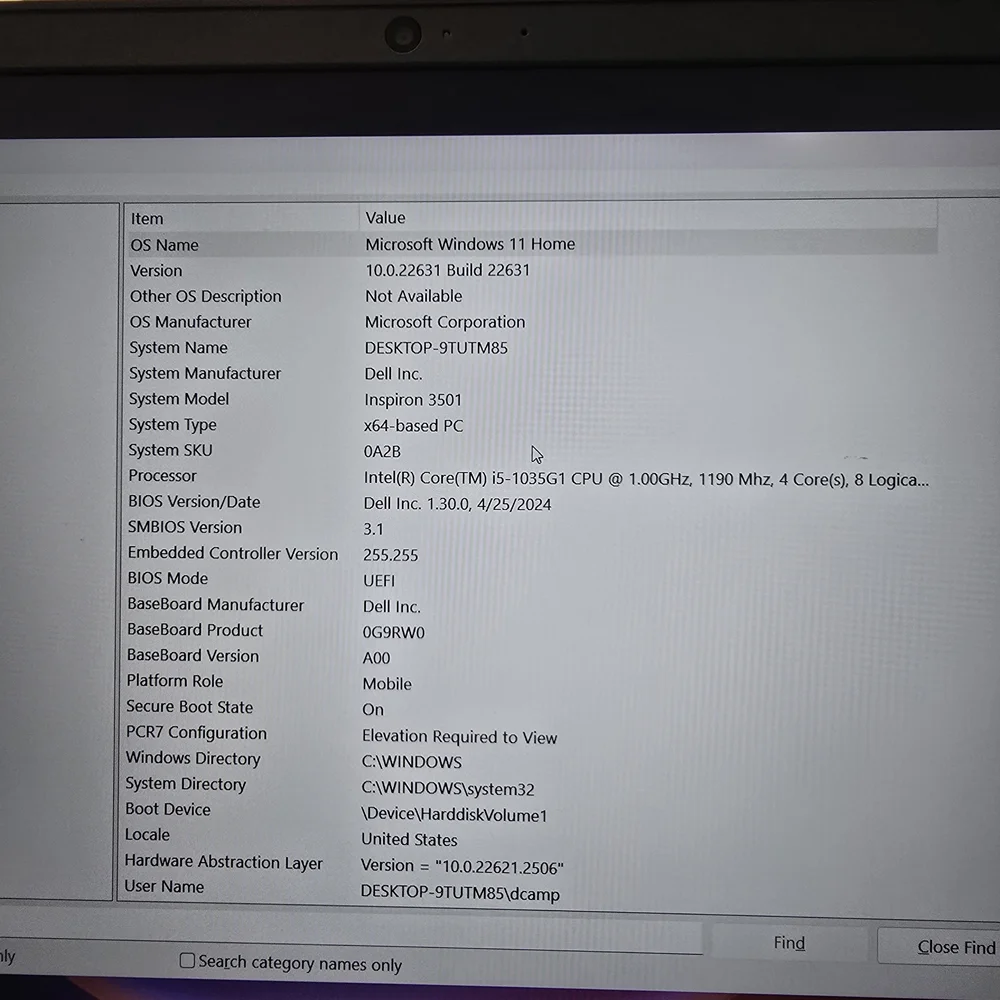Select the System Name row label
The width and height of the screenshot is (1000, 1000).
click(178, 348)
